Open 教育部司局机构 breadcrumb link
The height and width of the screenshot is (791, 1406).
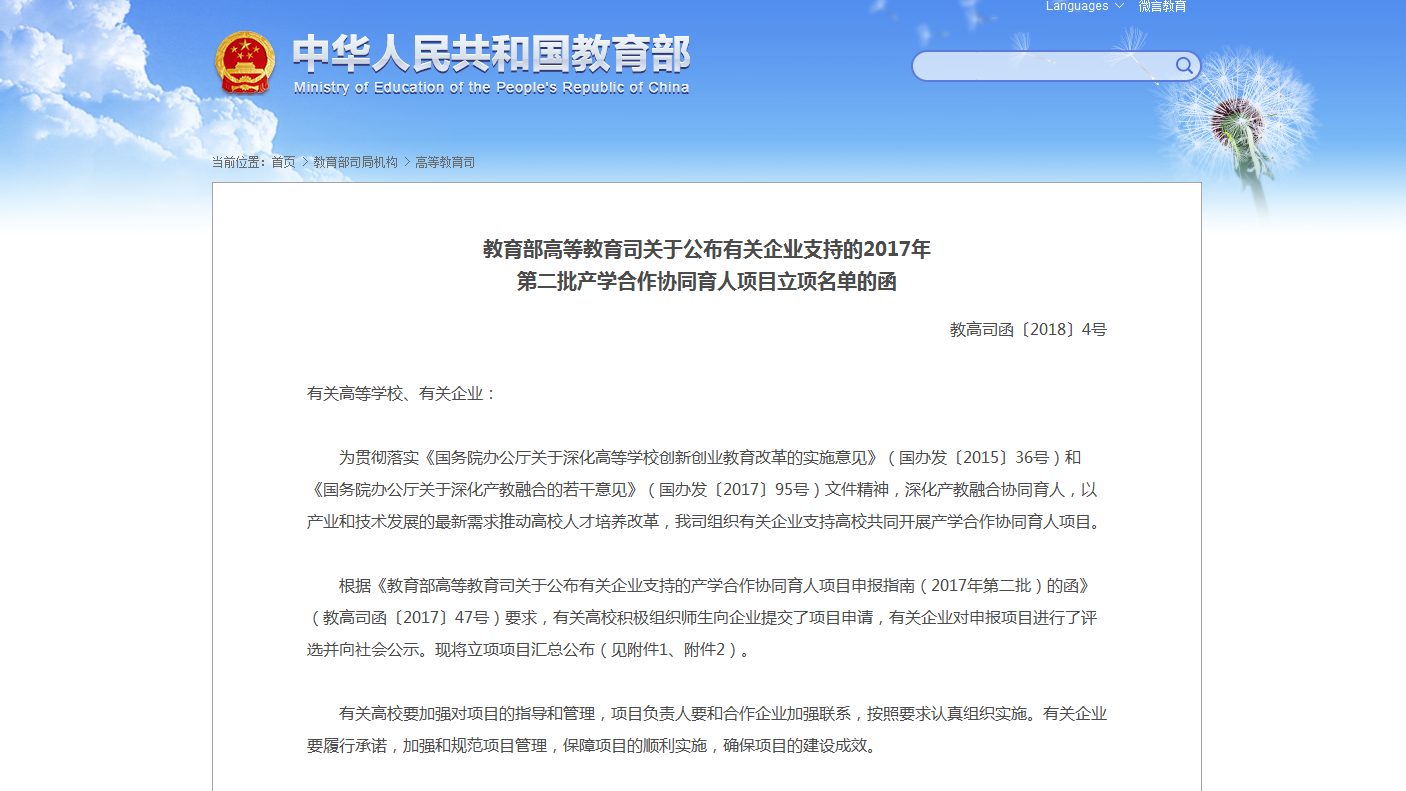[x=355, y=162]
